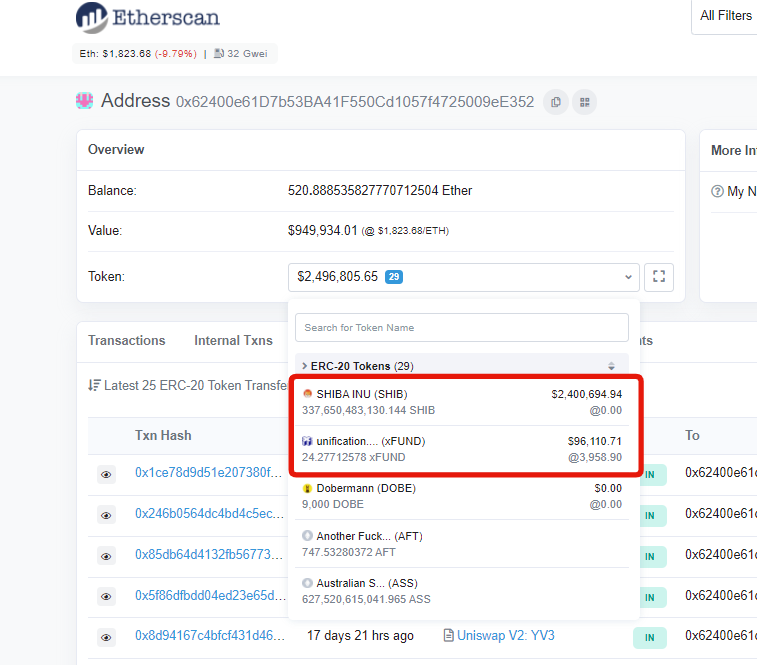The width and height of the screenshot is (757, 665).
Task: Collapse the ERC-20 Tokens (29) group
Action: pyautogui.click(x=357, y=366)
